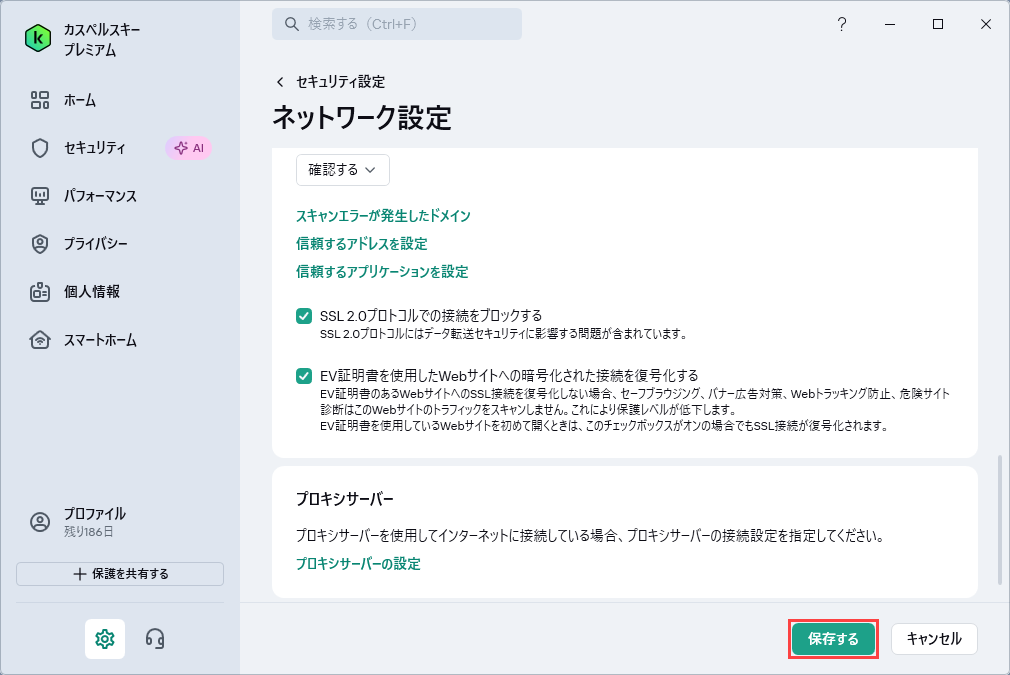Open プロキシサーバーの設定 link
Image resolution: width=1010 pixels, height=675 pixels.
pyautogui.click(x=358, y=564)
